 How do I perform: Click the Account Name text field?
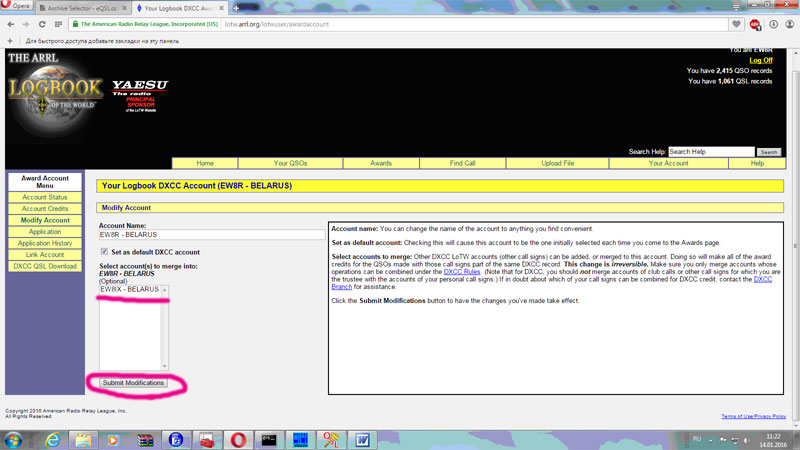[210, 235]
